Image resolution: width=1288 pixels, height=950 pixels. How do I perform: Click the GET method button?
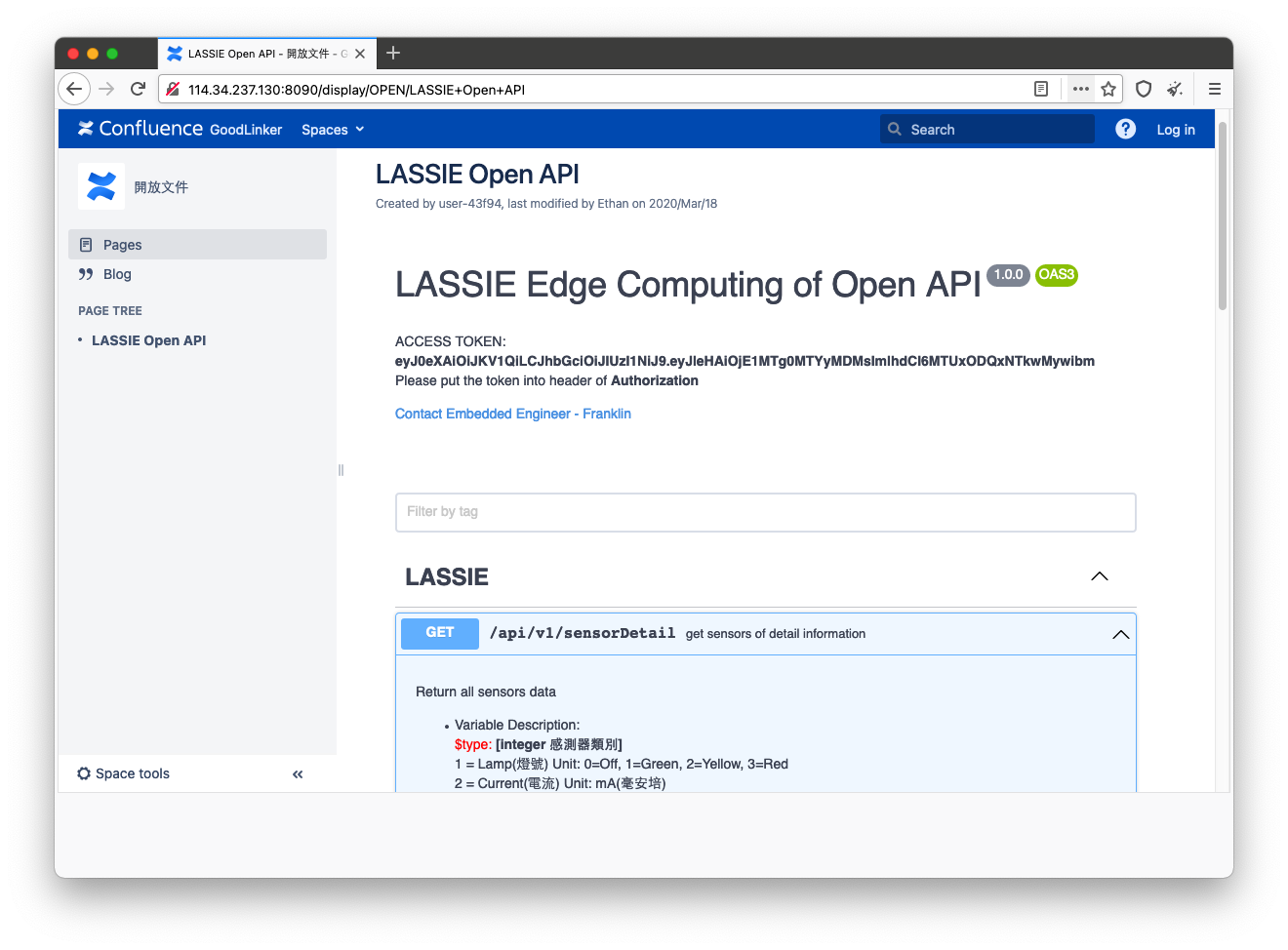point(440,633)
